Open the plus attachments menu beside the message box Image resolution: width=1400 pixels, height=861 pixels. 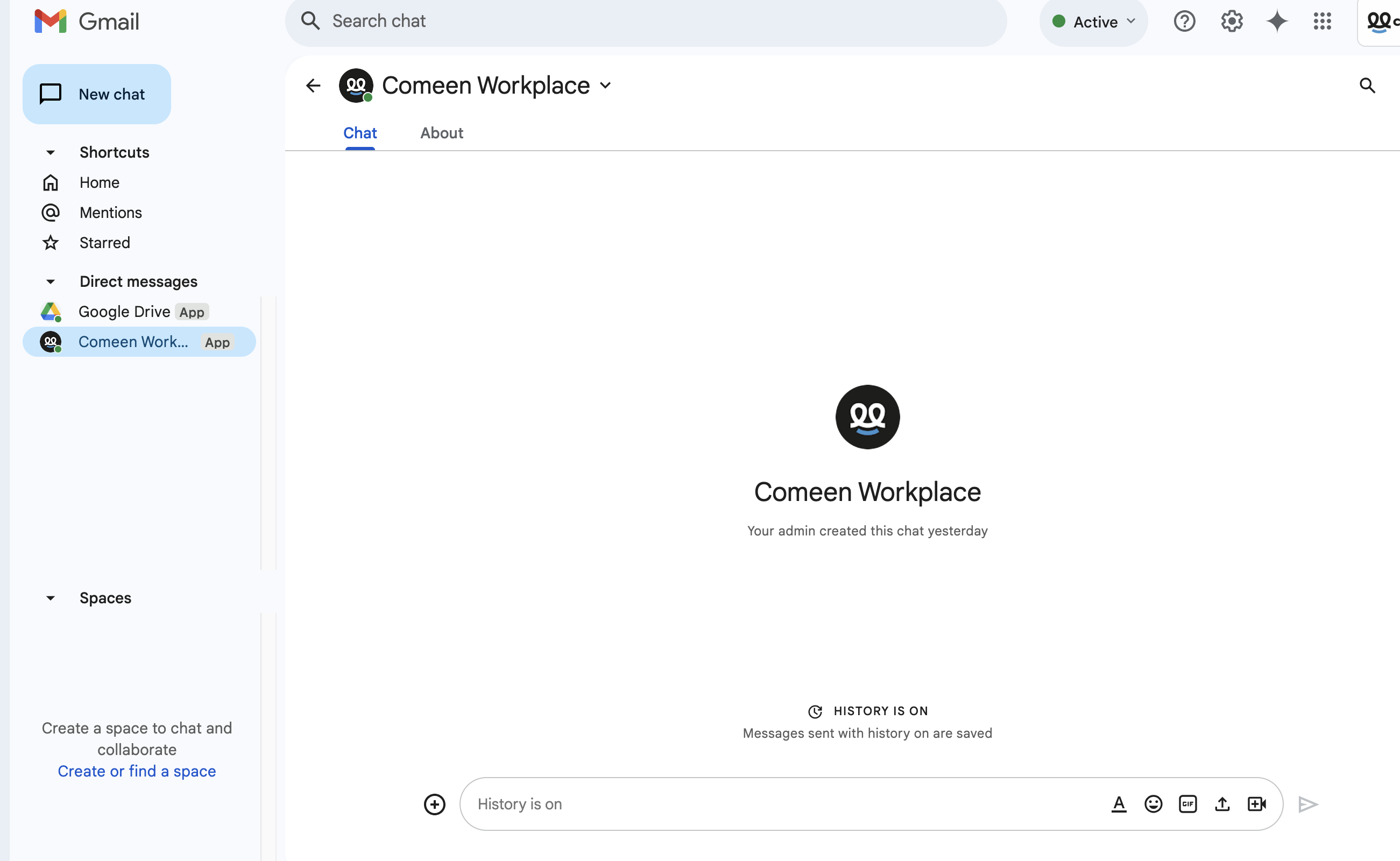[x=434, y=804]
